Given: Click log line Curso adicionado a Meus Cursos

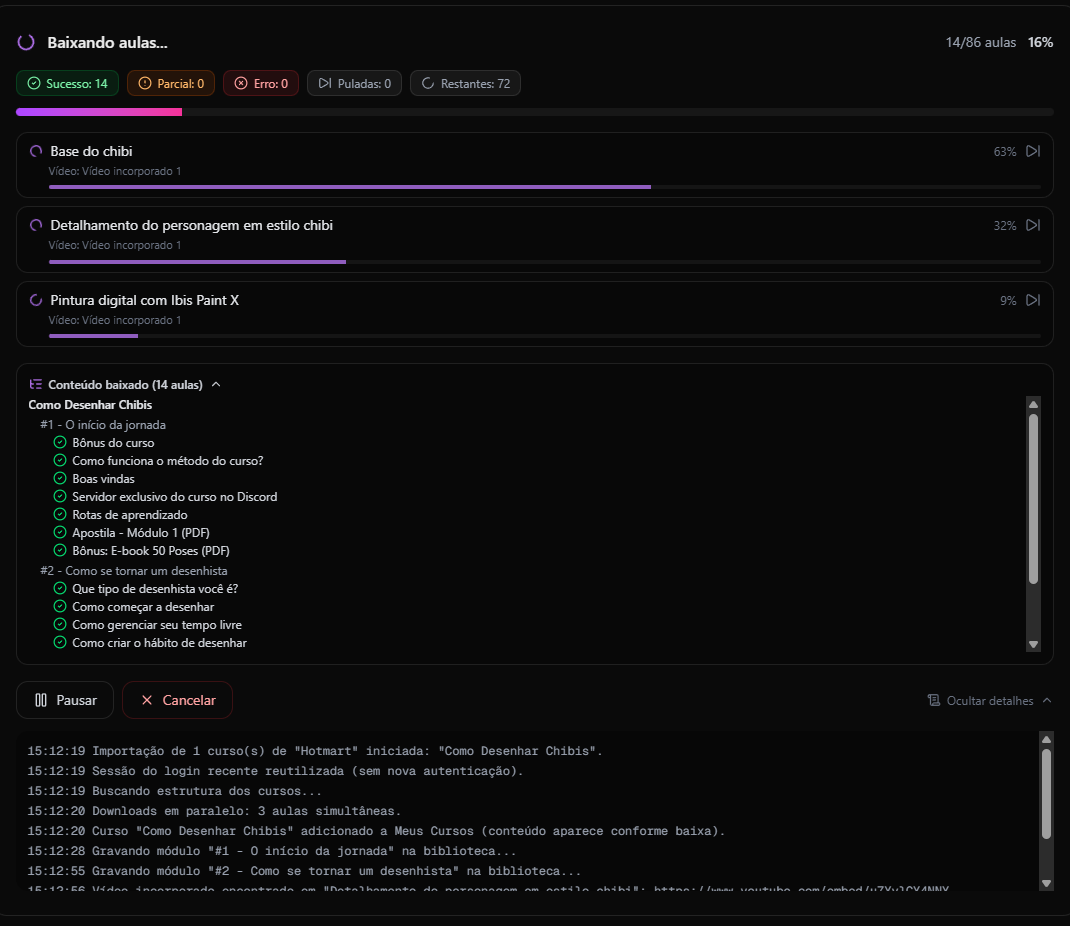Looking at the screenshot, I should [x=376, y=830].
